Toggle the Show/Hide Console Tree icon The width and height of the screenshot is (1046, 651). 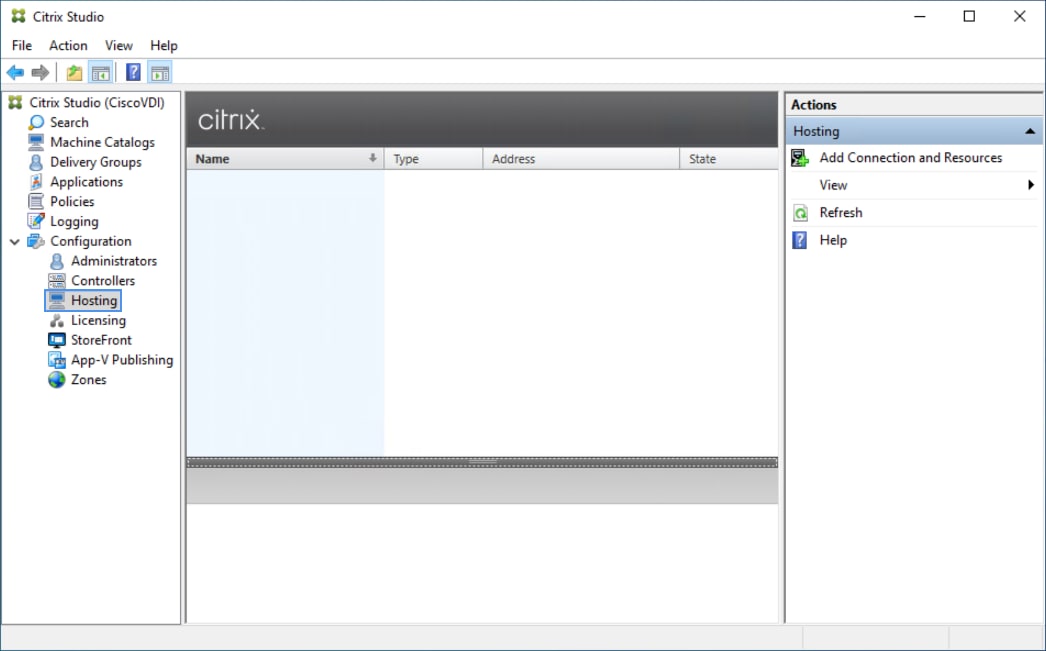(101, 72)
